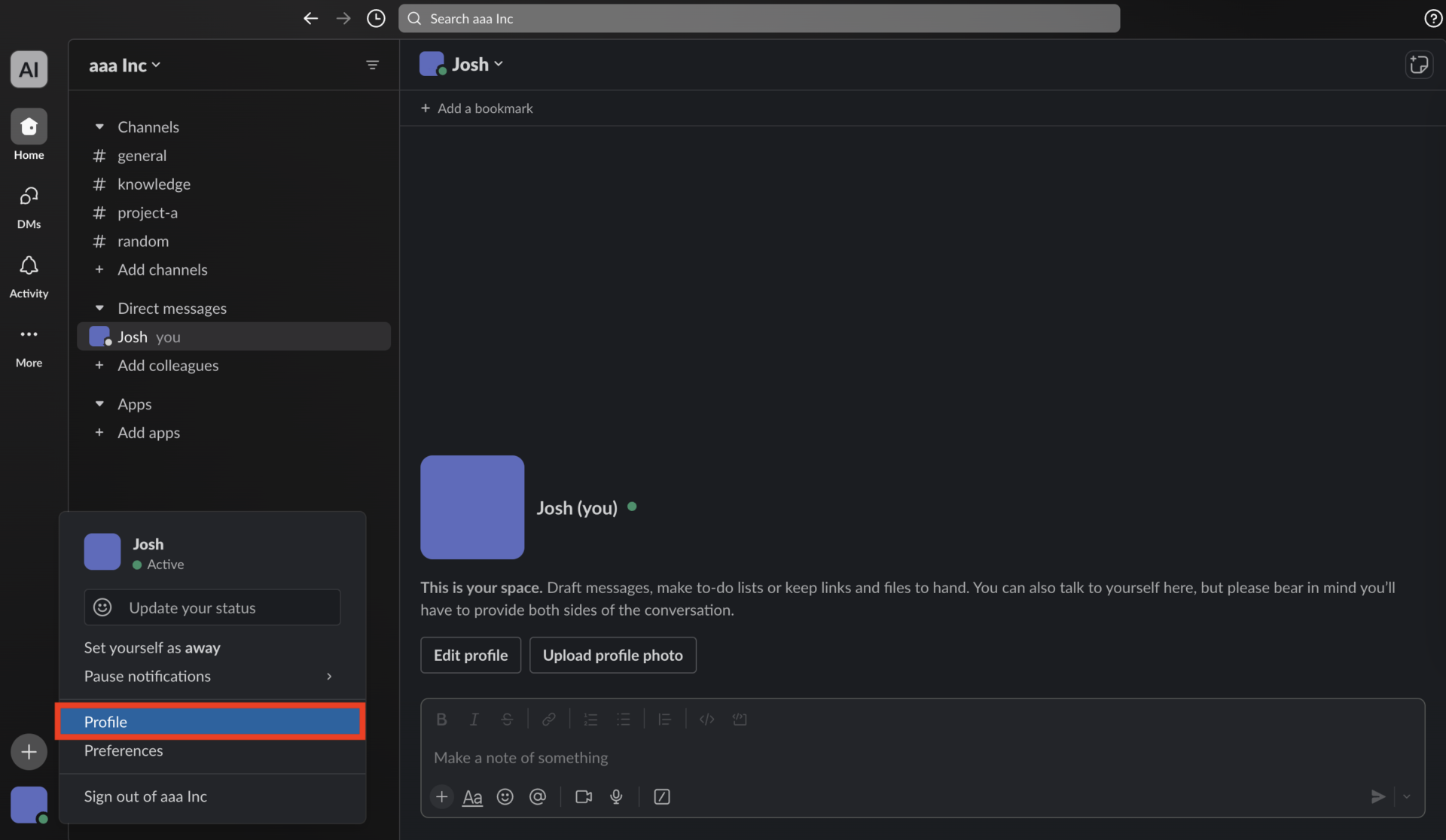Open the aaa Inc workspace switcher menu

click(x=125, y=65)
